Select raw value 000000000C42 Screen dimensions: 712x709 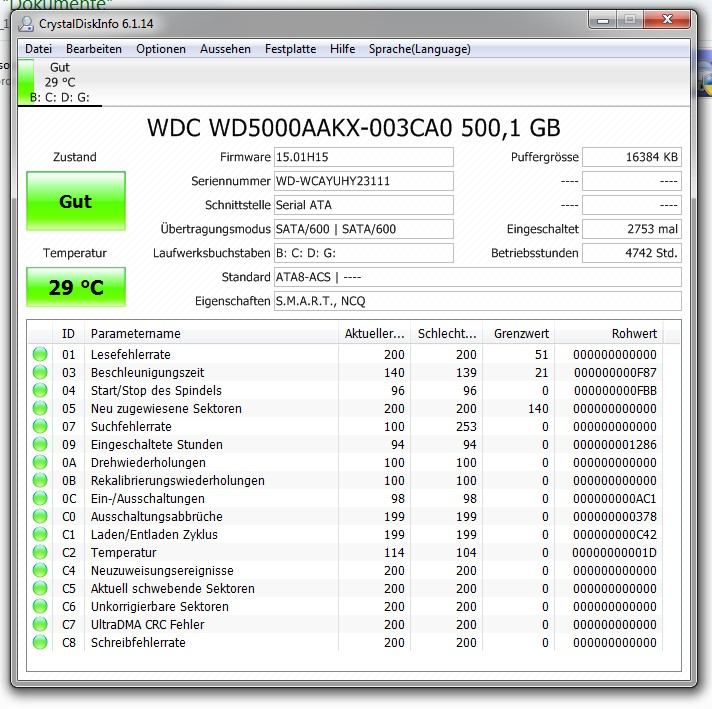(x=615, y=535)
